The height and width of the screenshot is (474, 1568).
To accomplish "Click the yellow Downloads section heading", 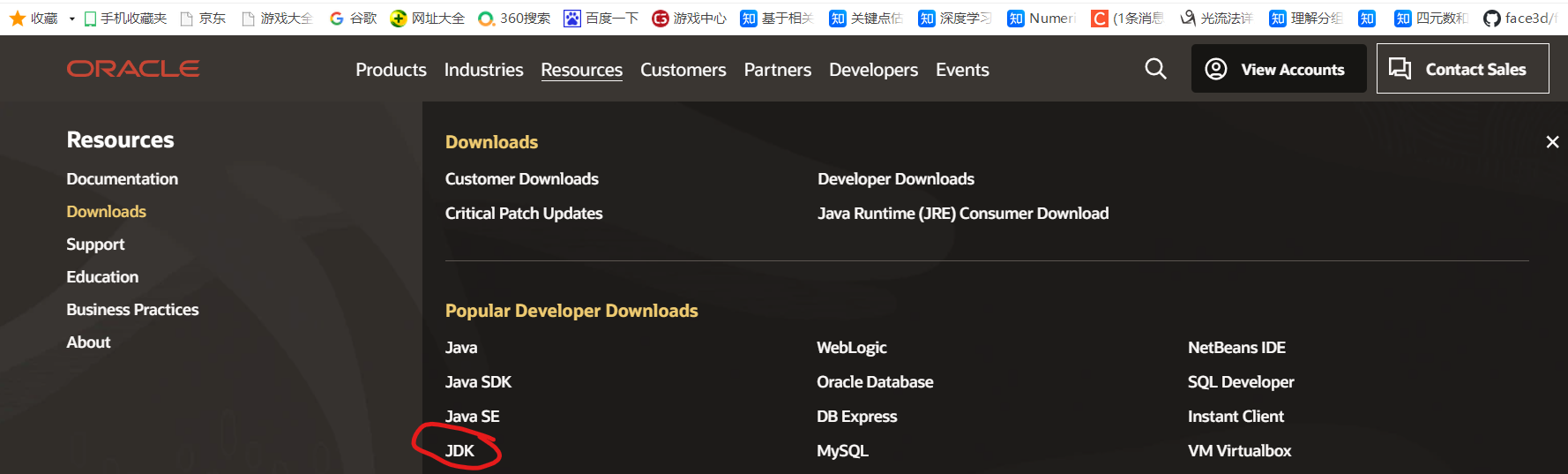I will coord(491,142).
